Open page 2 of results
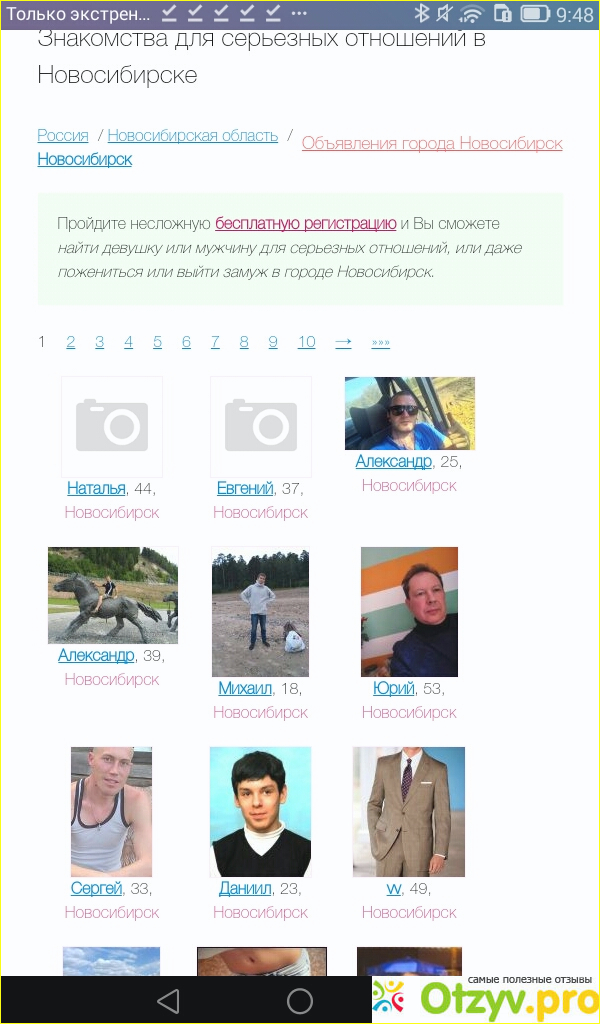600x1024 pixels. pos(71,342)
